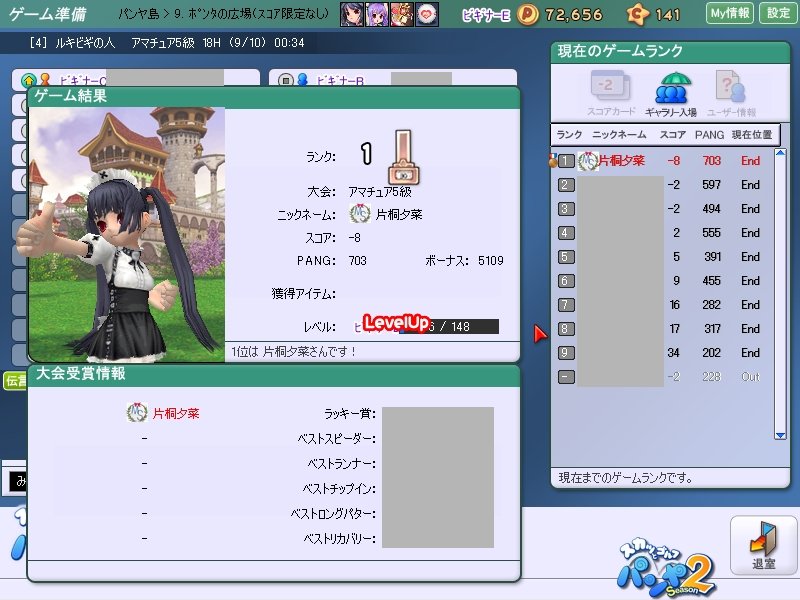Click rank 4 badge in the ranking list
The height and width of the screenshot is (600, 800).
[x=566, y=233]
